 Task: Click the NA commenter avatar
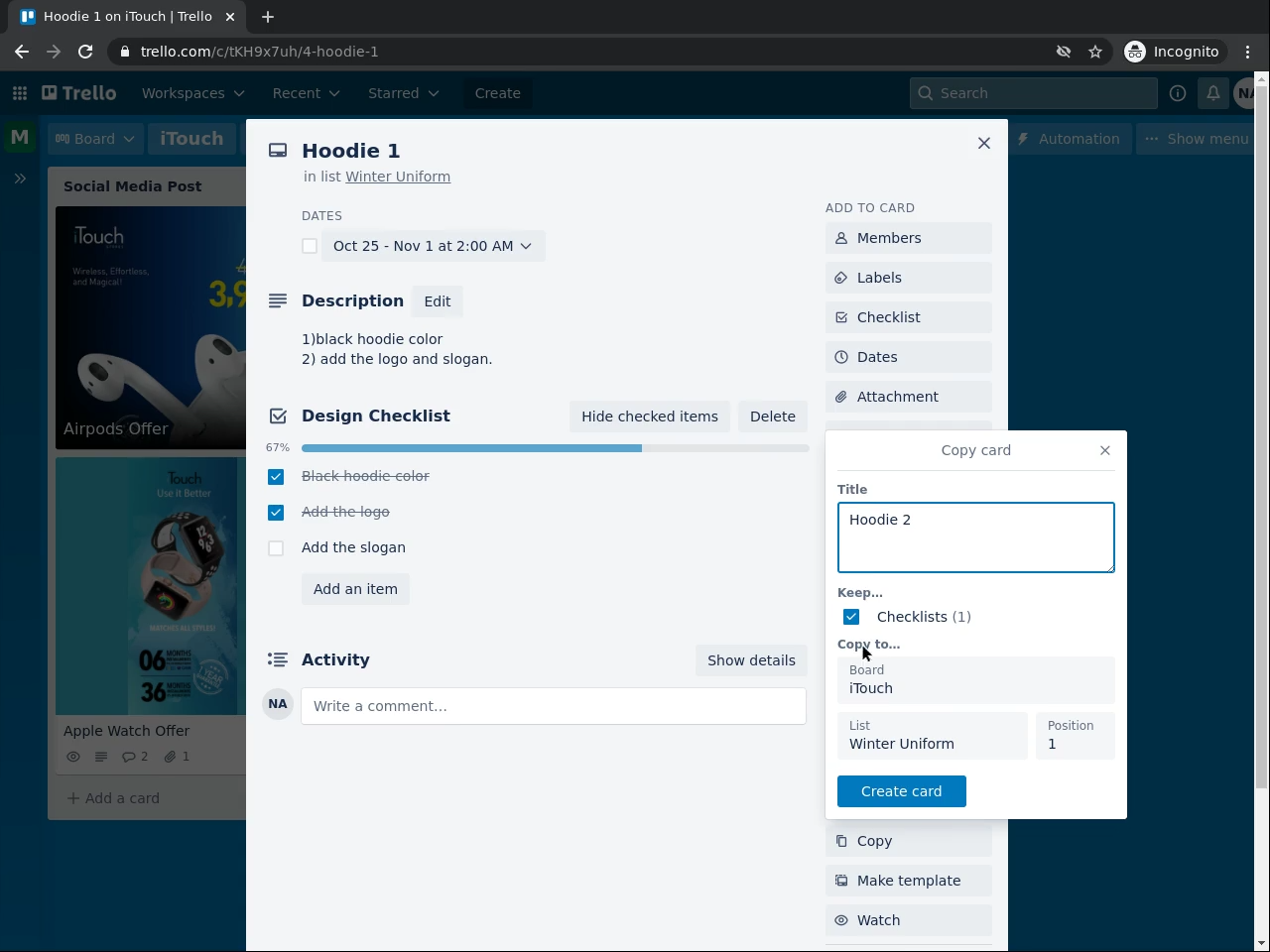(278, 704)
